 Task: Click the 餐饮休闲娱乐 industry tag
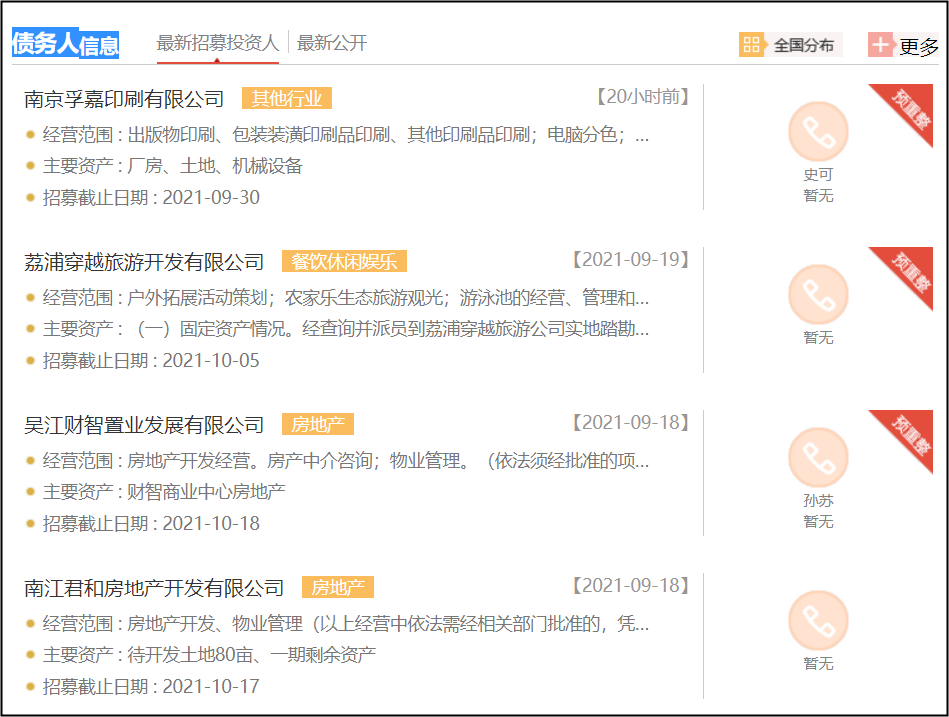344,261
